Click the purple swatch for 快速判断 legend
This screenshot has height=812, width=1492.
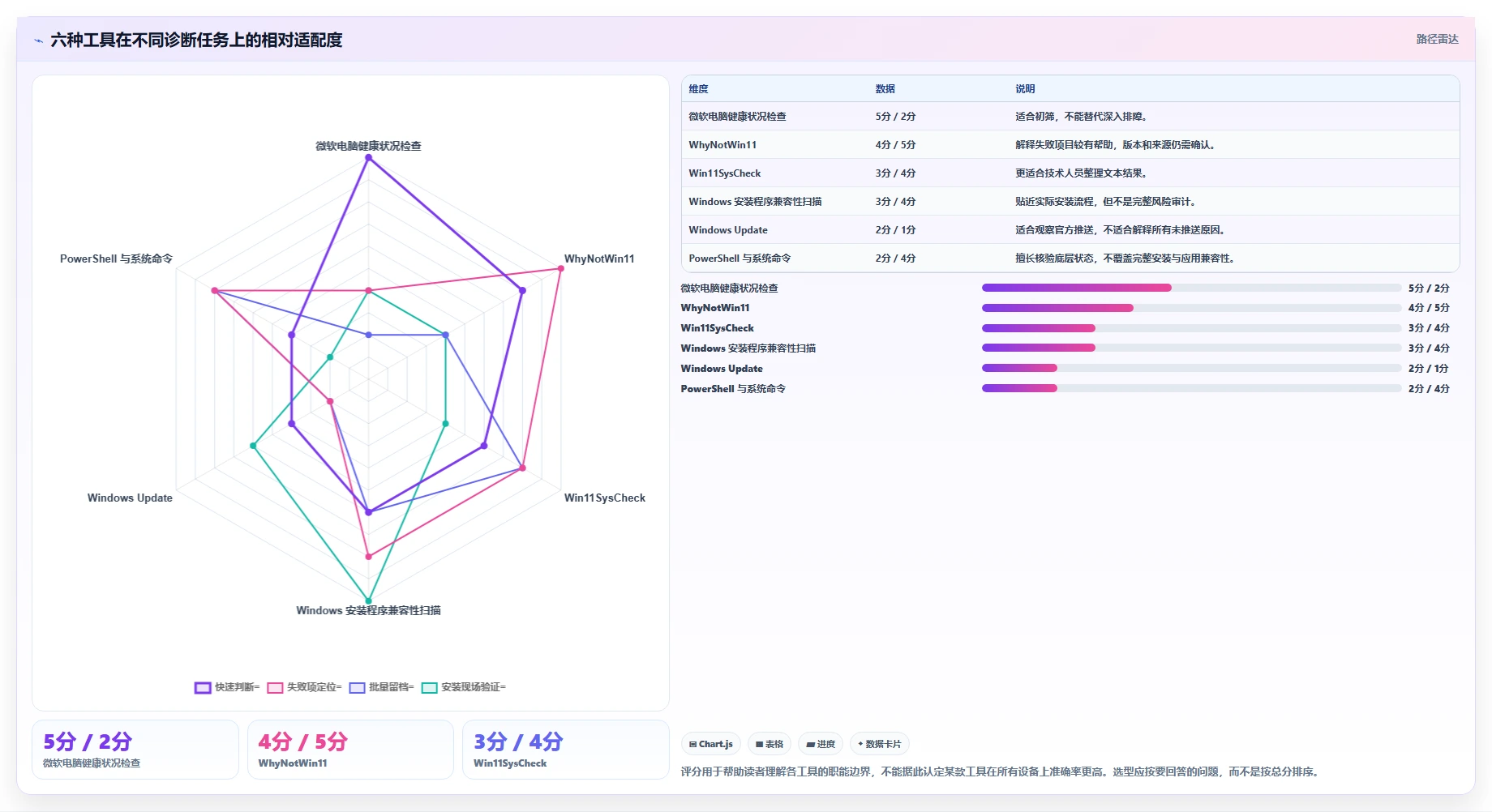pyautogui.click(x=203, y=688)
